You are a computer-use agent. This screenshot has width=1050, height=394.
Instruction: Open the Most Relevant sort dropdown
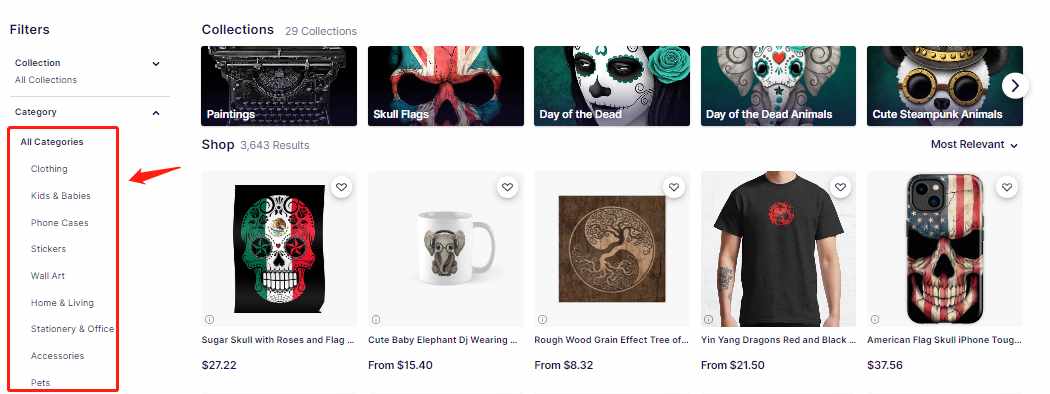click(x=974, y=145)
